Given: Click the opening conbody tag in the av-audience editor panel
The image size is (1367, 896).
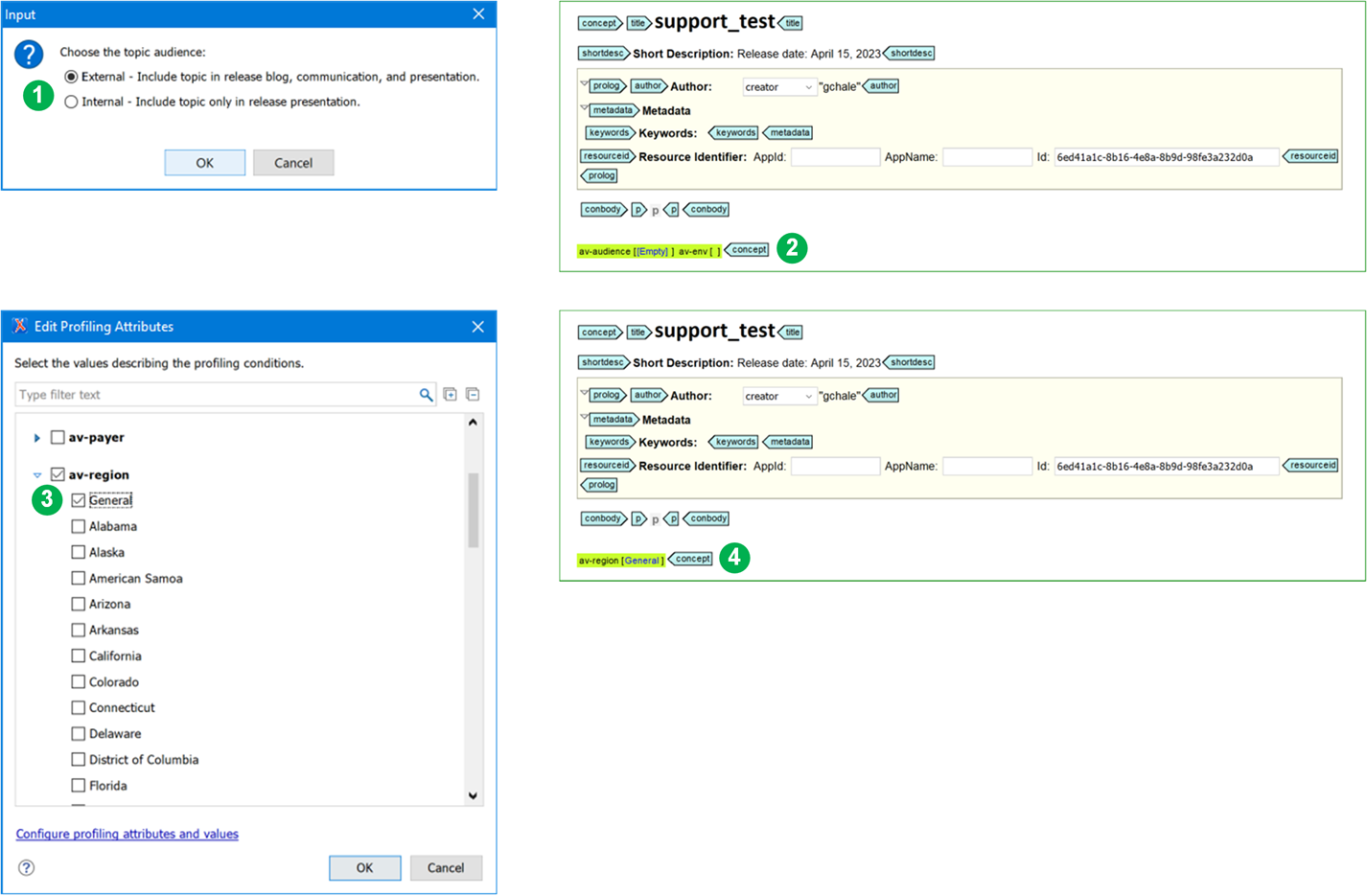Looking at the screenshot, I should (603, 209).
